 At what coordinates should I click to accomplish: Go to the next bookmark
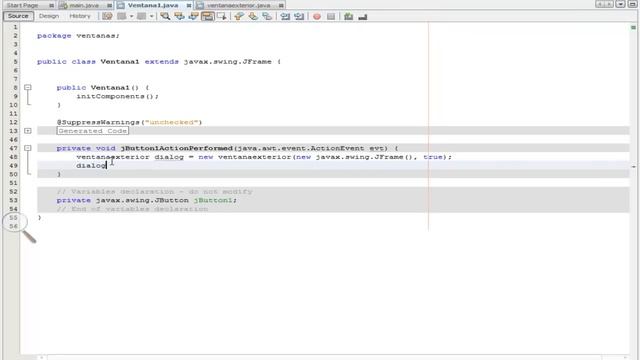[253, 16]
